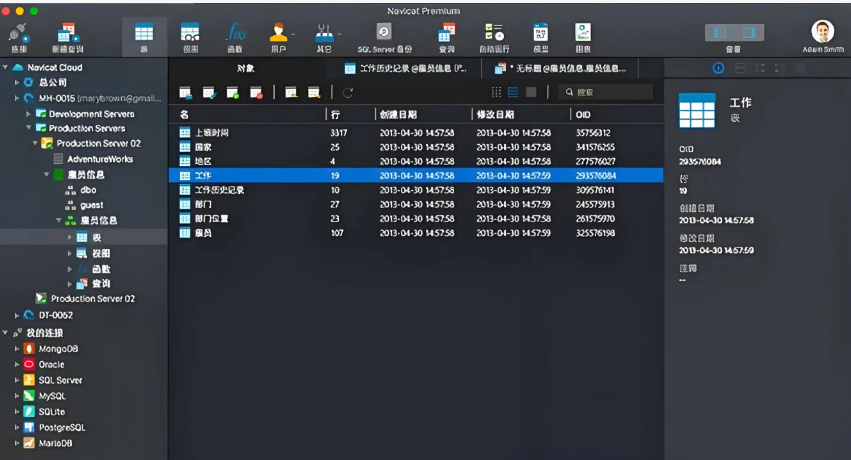Click the Adam Smith profile avatar

click(x=822, y=32)
